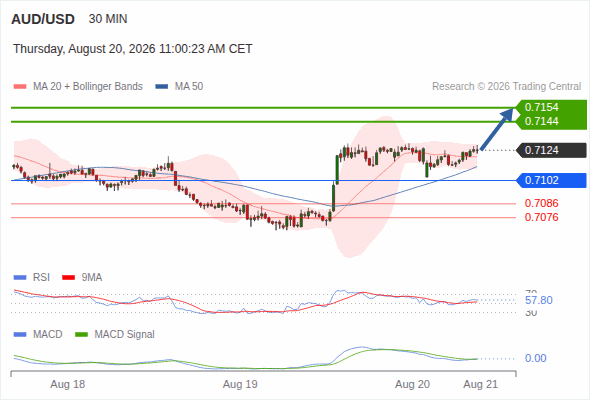Click the AUD/USD chart title

pyautogui.click(x=43, y=19)
